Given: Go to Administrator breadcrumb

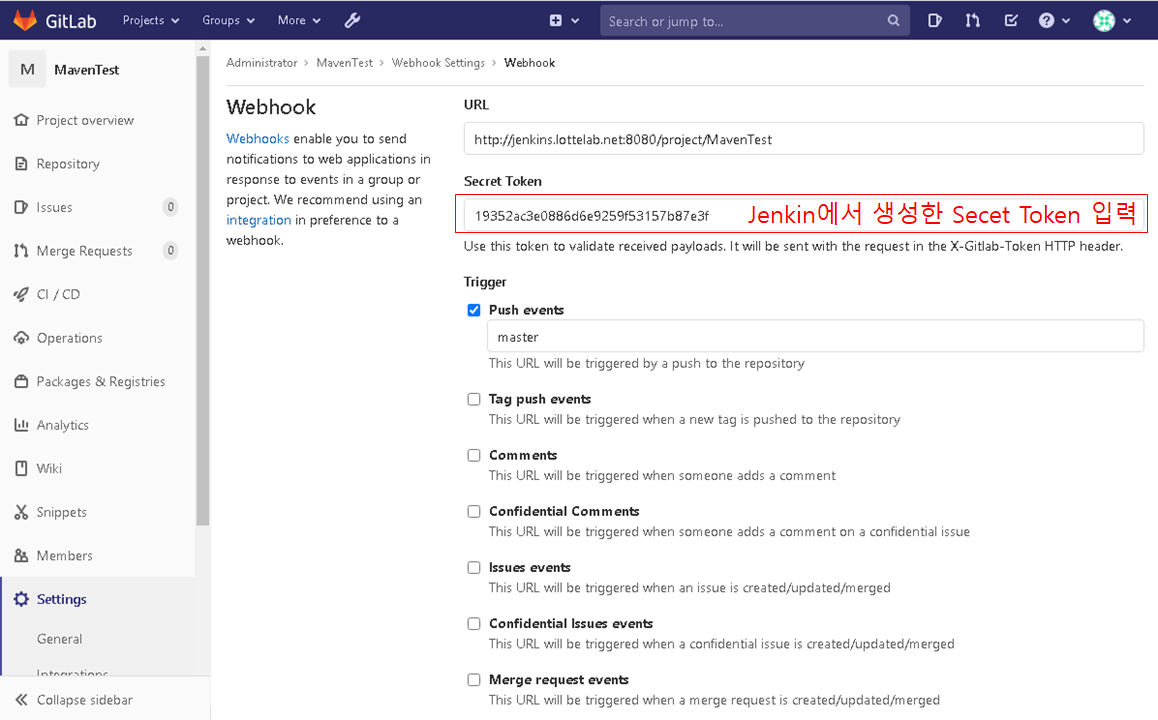Looking at the screenshot, I should pyautogui.click(x=261, y=63).
